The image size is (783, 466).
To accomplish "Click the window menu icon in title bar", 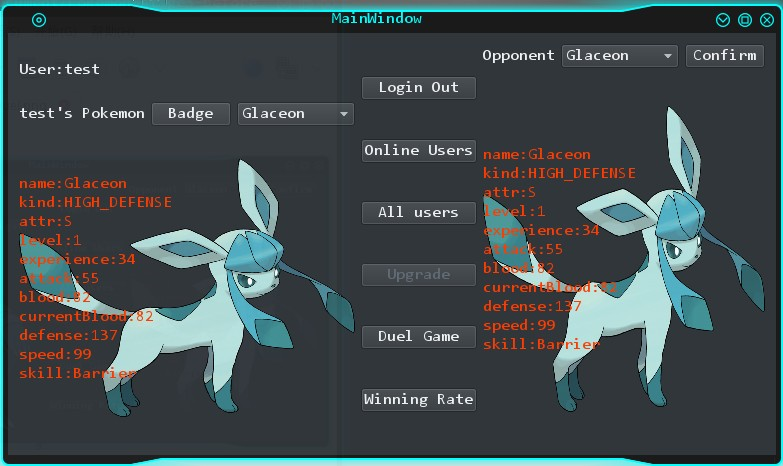I will tap(39, 20).
